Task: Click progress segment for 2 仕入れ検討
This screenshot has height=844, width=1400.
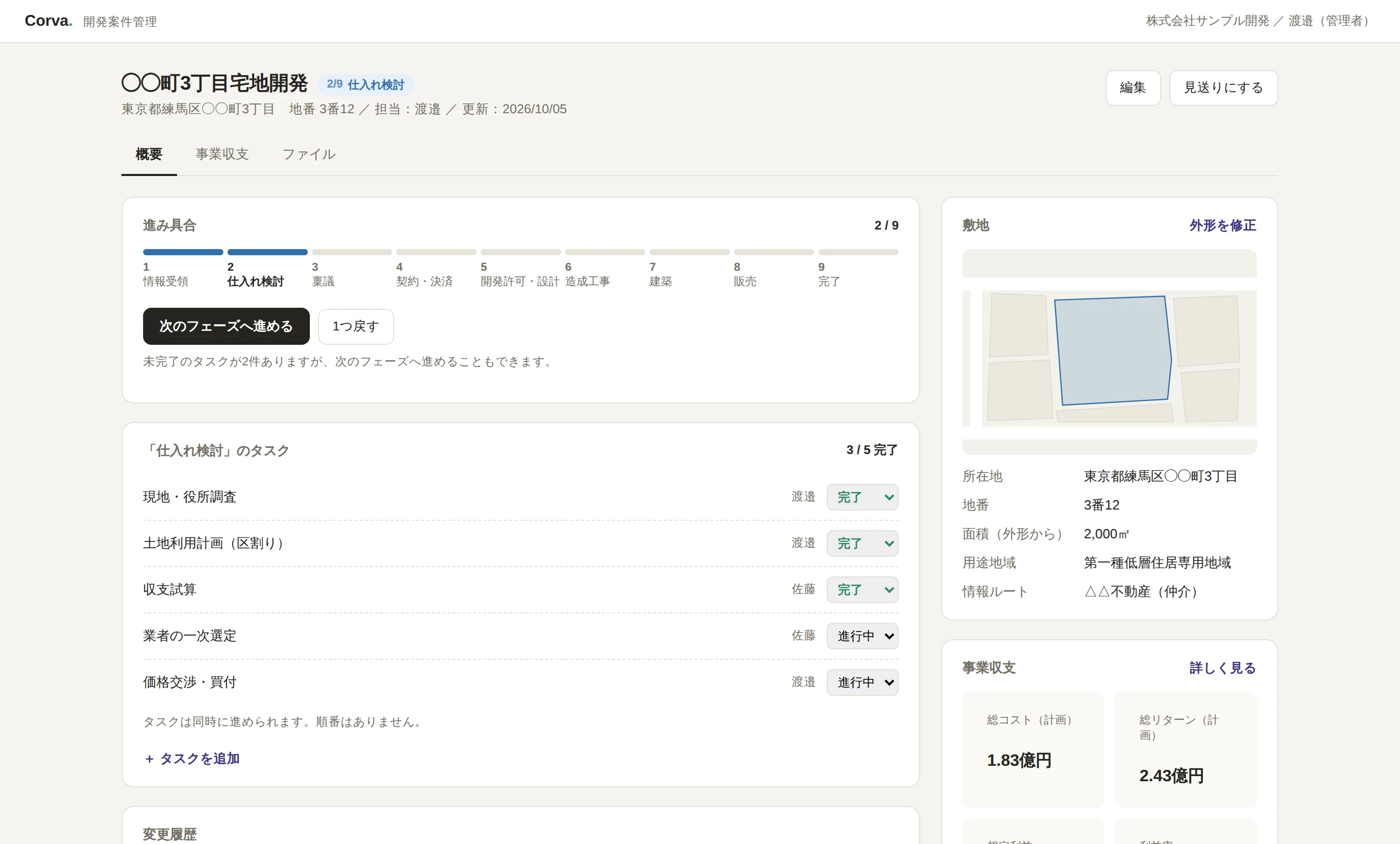Action: tap(268, 252)
